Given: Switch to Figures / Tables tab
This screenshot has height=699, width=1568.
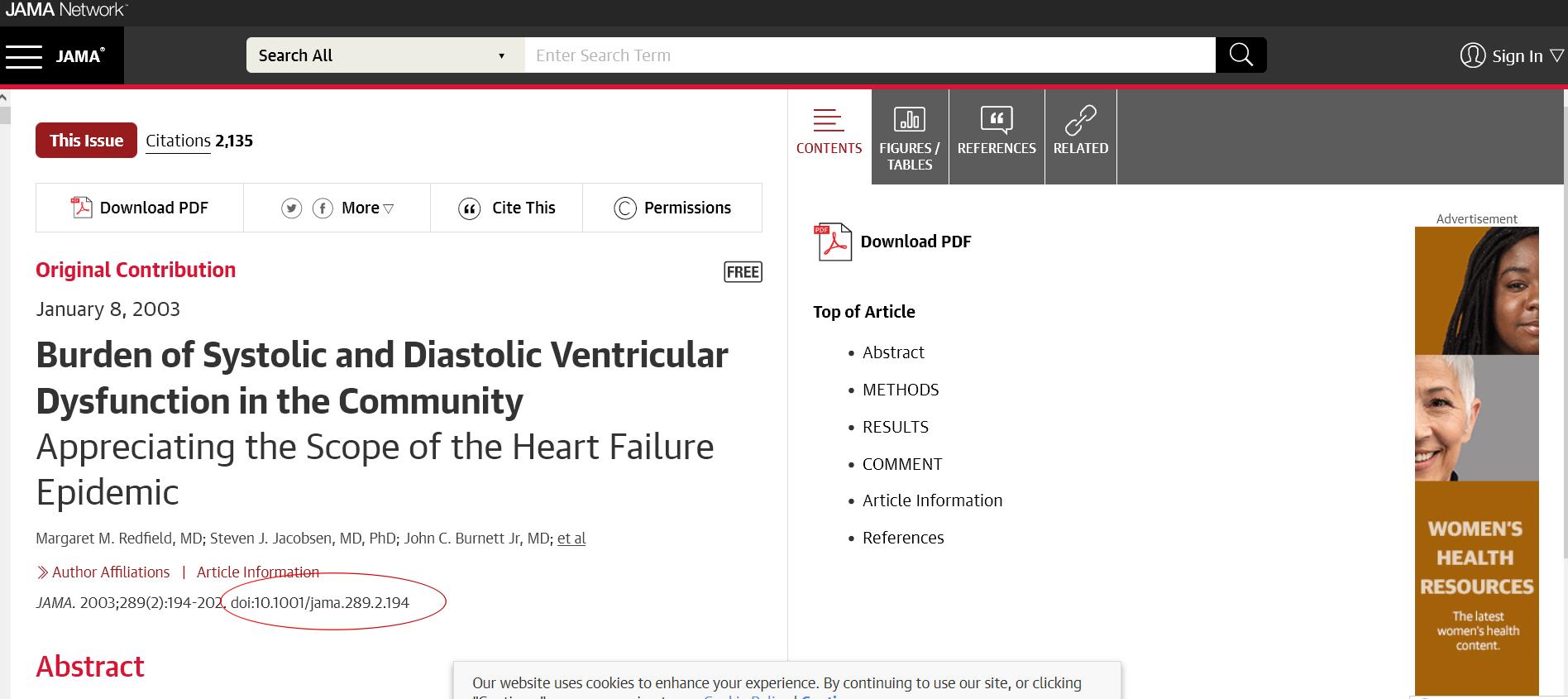Looking at the screenshot, I should click(x=909, y=137).
